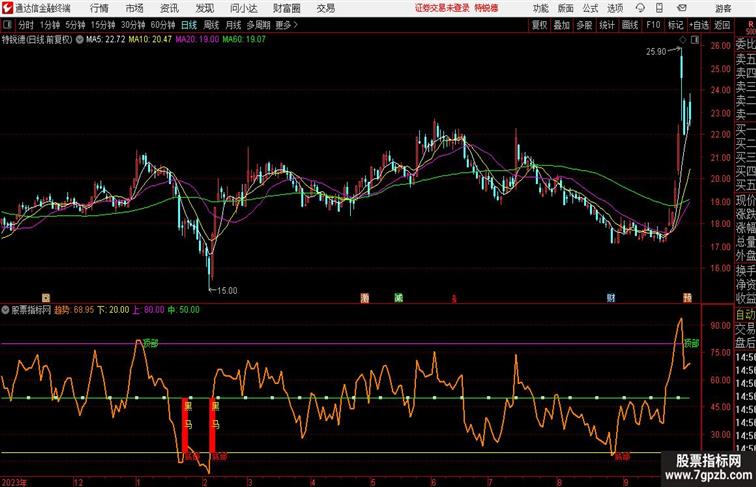Click the MA5: 22.72 value label

coord(106,40)
